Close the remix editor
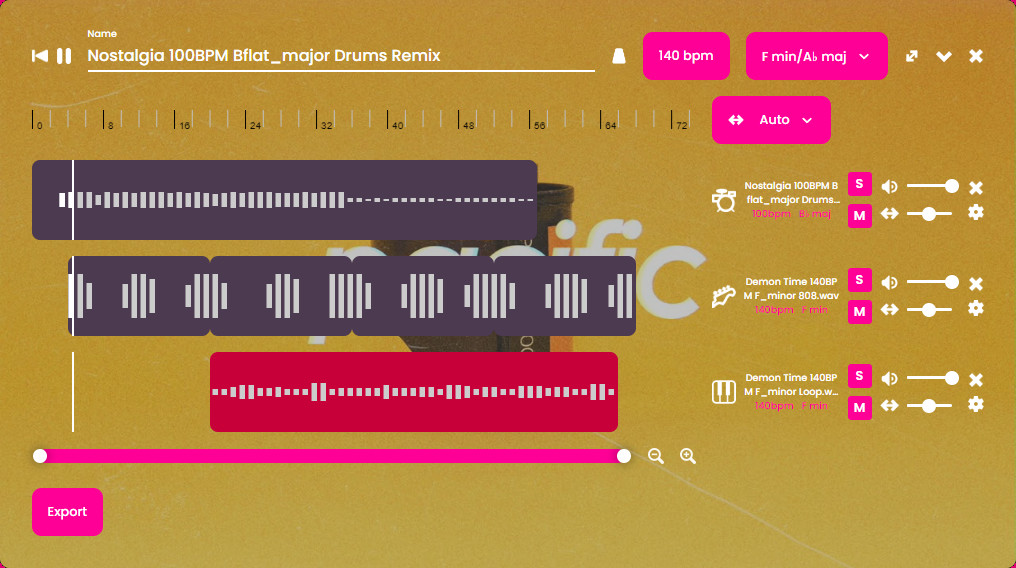The width and height of the screenshot is (1016, 568). coord(976,56)
